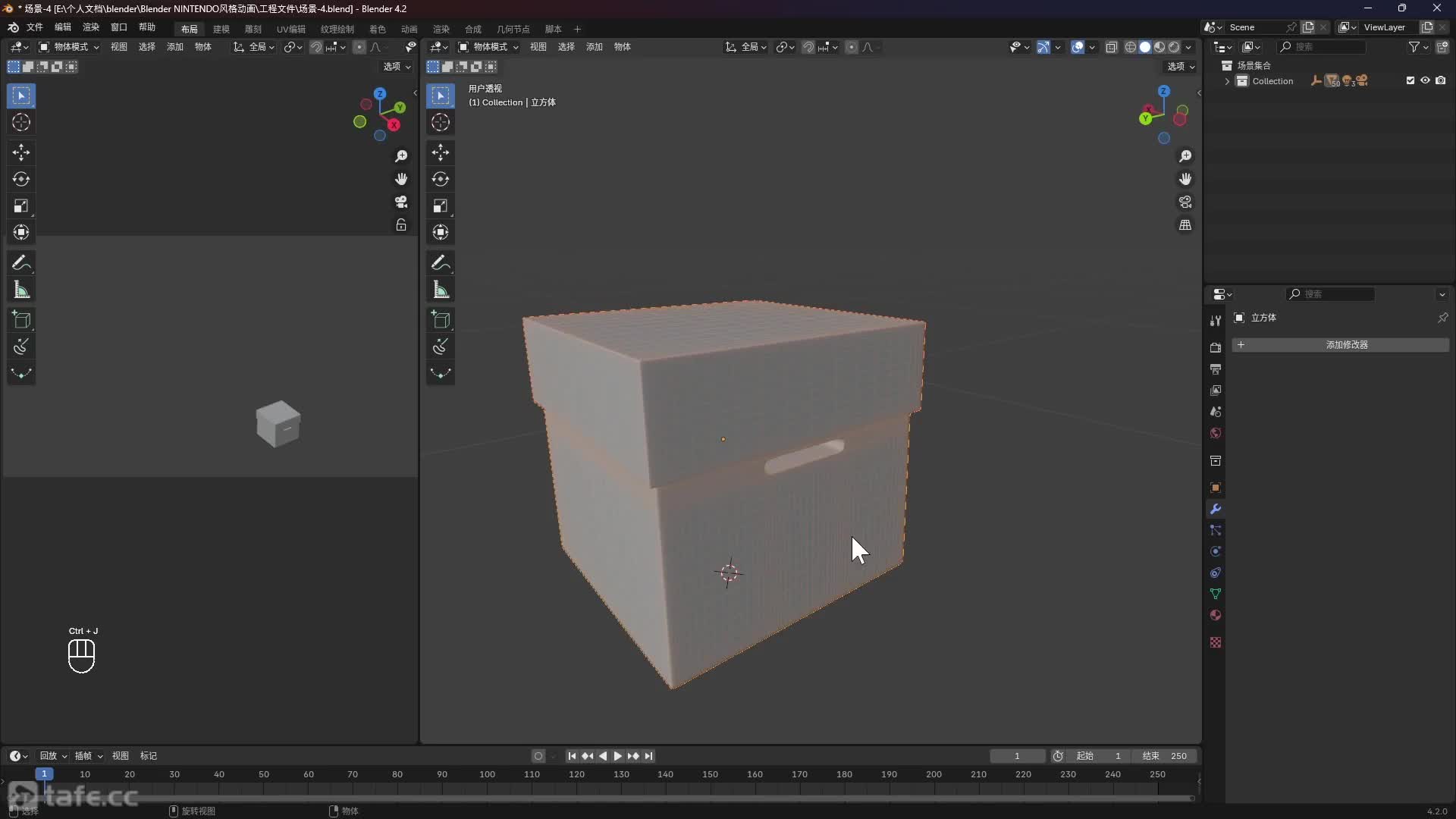The width and height of the screenshot is (1456, 819).
Task: Toggle gizmo display in main viewport header
Action: (1043, 47)
